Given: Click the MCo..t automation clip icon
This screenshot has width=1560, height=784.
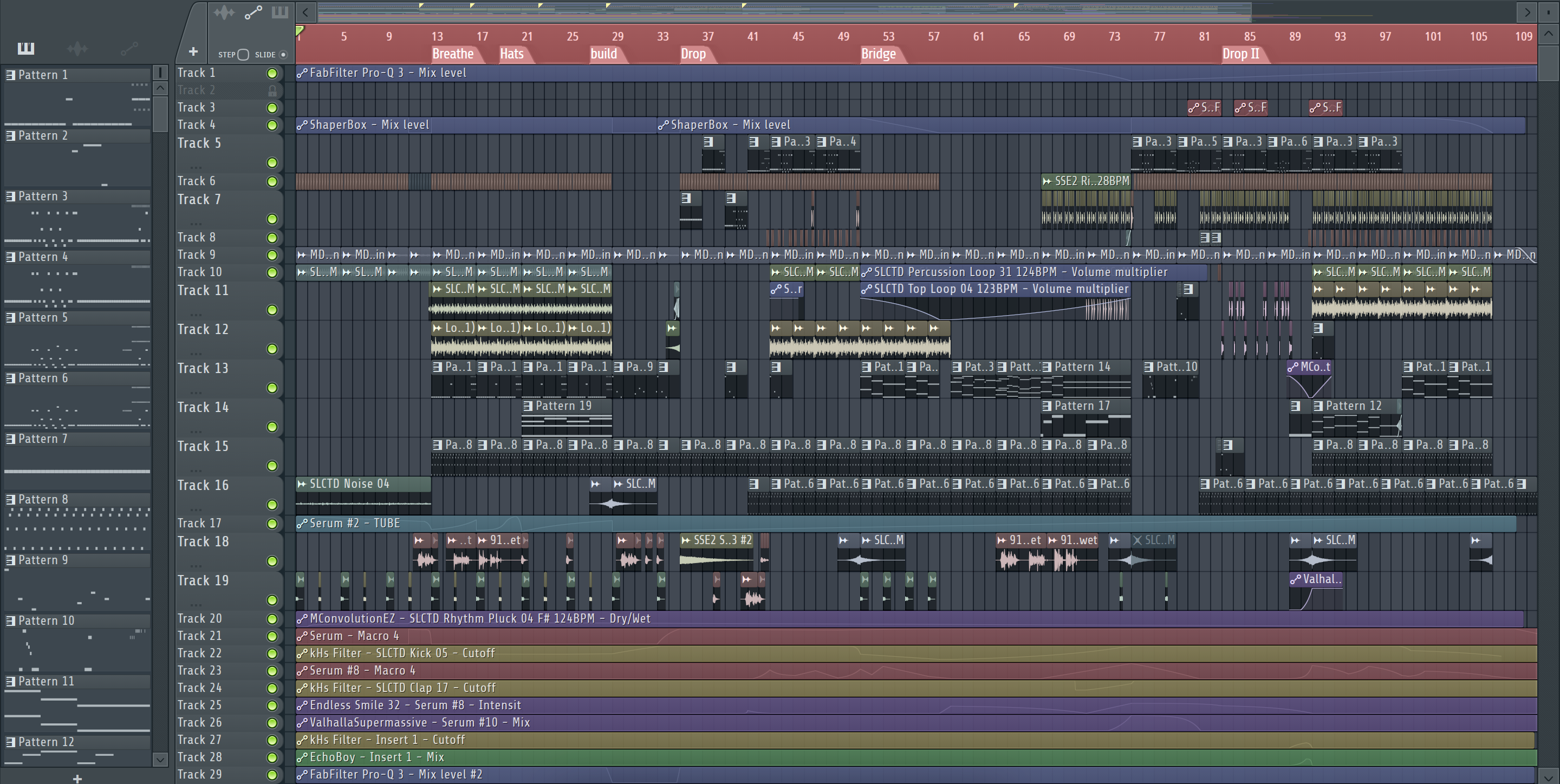Looking at the screenshot, I should click(x=1293, y=367).
